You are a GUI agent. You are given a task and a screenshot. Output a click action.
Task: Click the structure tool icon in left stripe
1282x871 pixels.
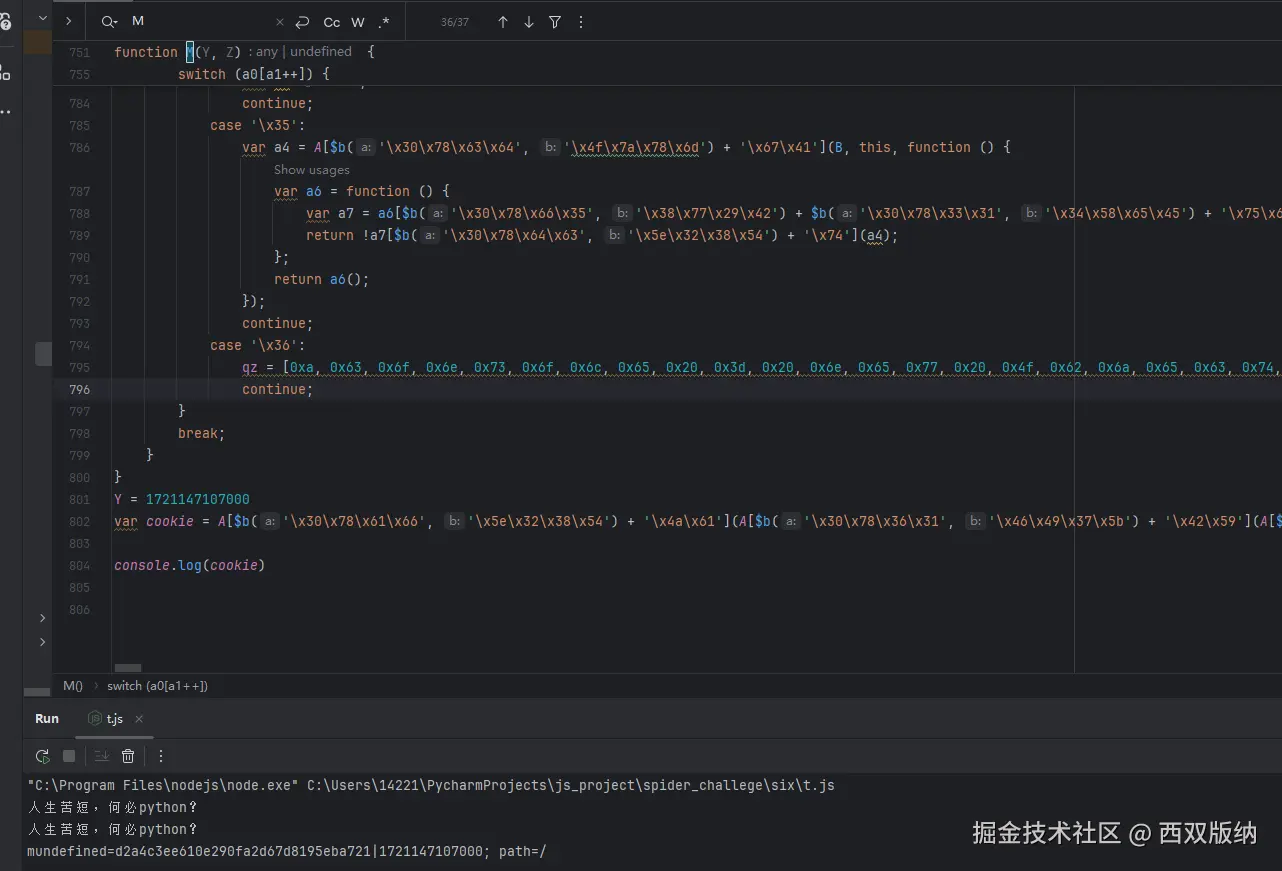pyautogui.click(x=6, y=72)
